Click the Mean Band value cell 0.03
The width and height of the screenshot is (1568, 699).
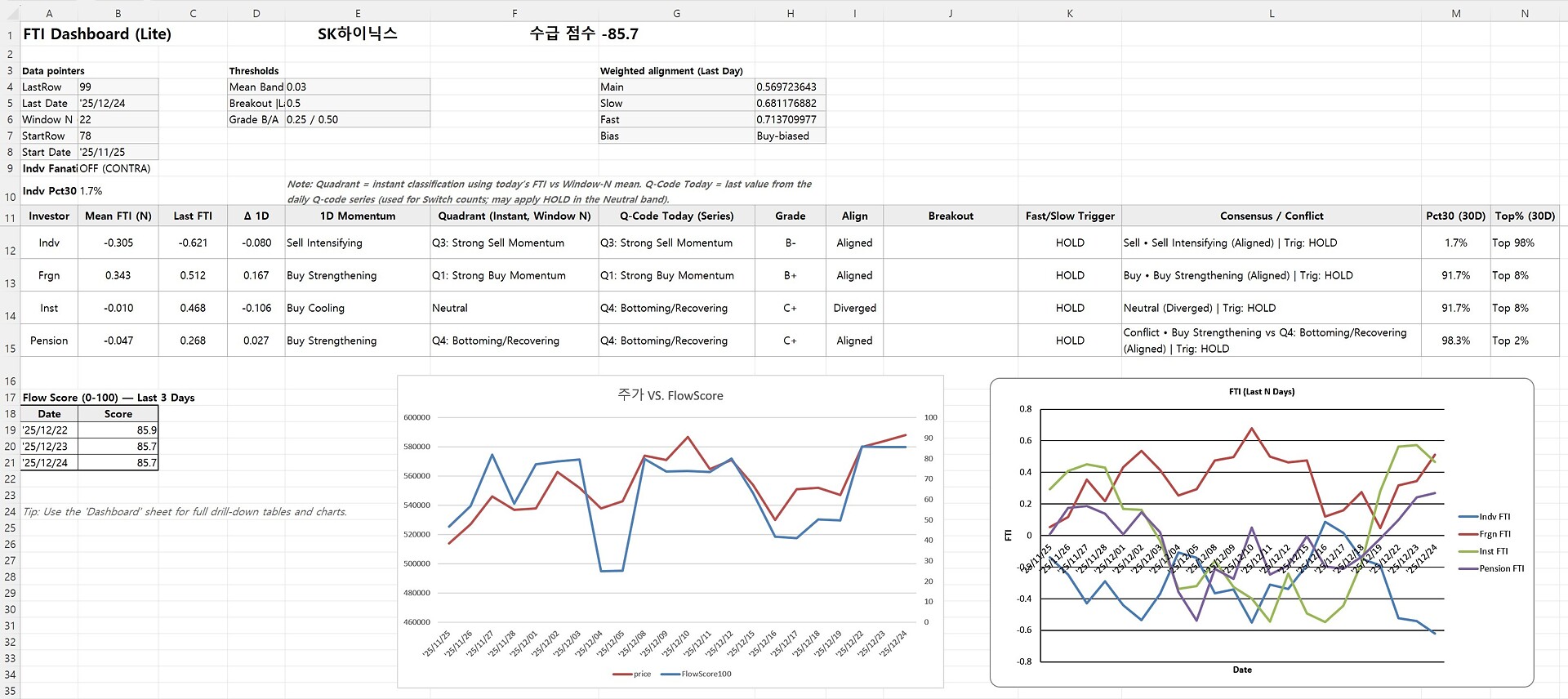357,87
